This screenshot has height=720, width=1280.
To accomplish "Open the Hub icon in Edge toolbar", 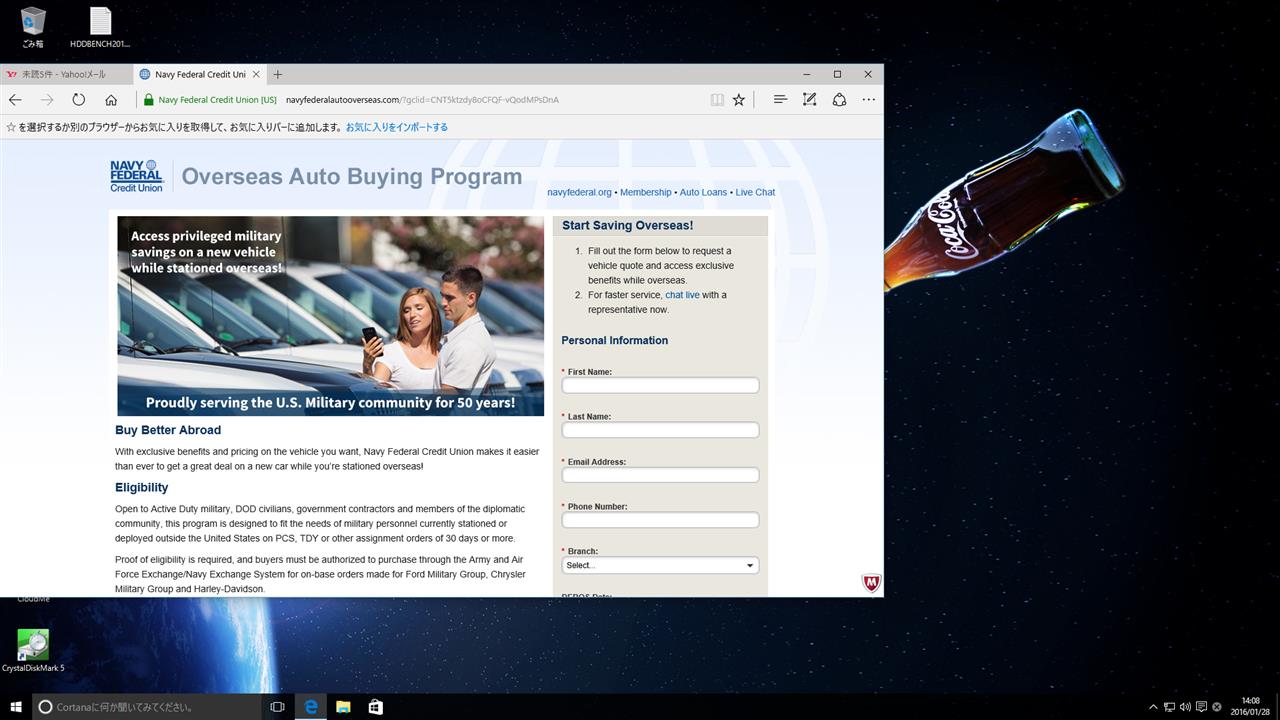I will tap(780, 100).
